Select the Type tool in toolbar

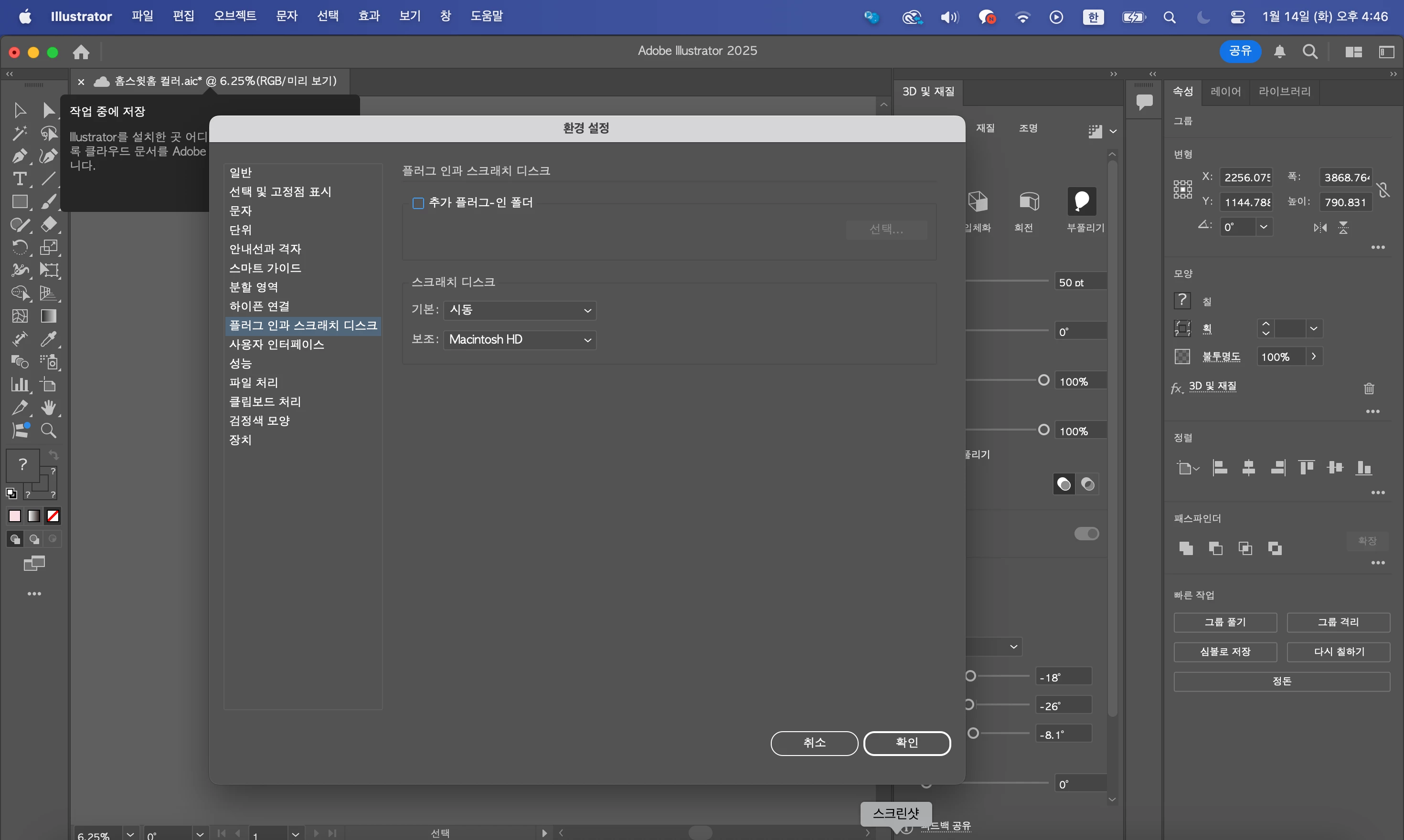coord(19,179)
